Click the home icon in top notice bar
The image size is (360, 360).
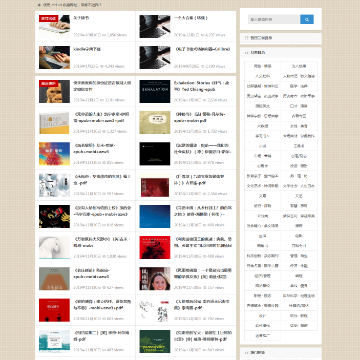(x=39, y=5)
